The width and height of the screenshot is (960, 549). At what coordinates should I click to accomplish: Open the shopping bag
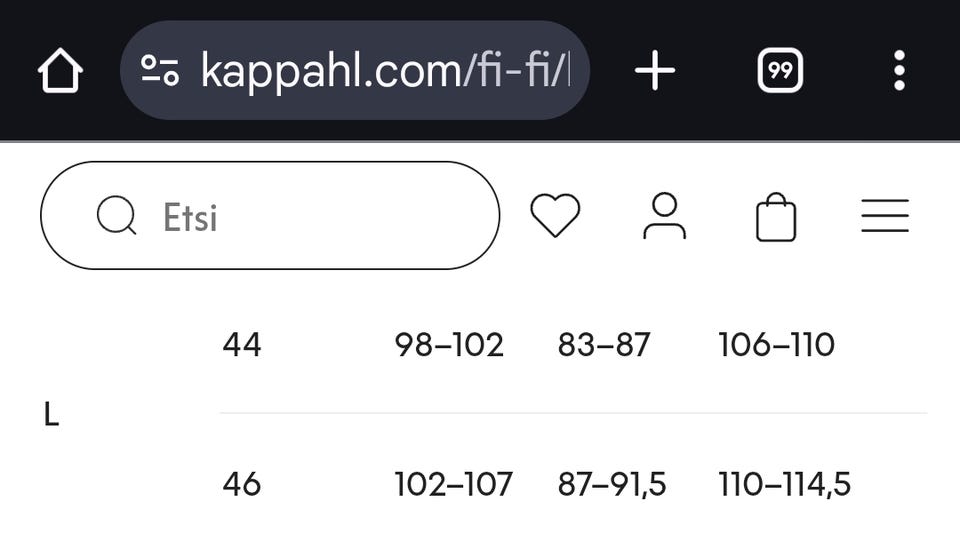pos(776,218)
